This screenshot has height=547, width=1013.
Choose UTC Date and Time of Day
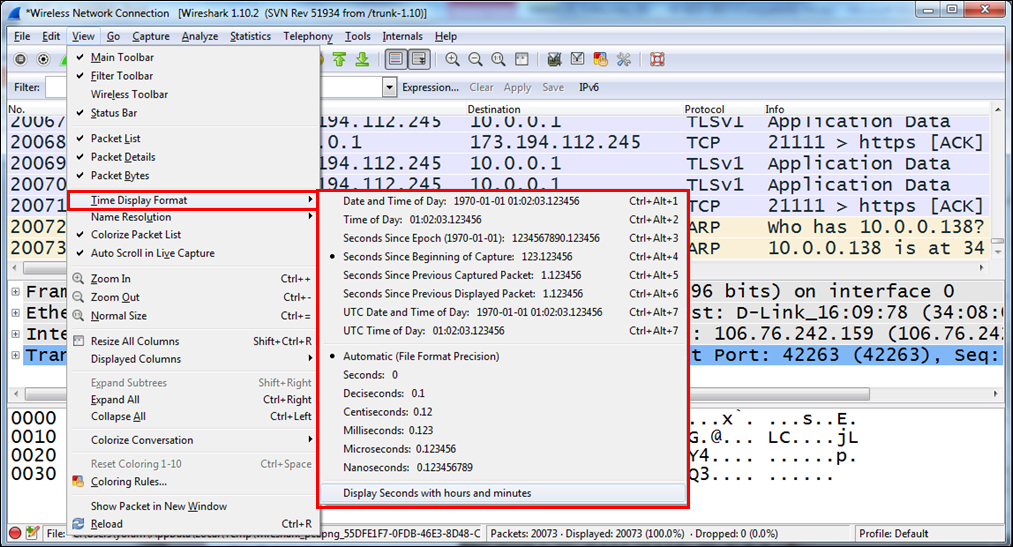coord(503,312)
